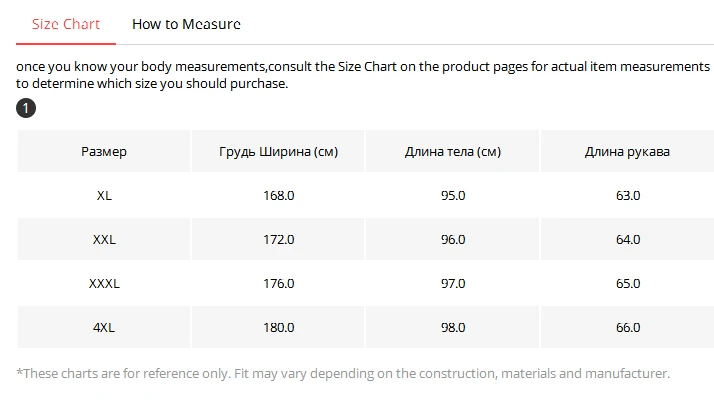Select the 95.0 body length cell
Viewport: 714px width, 413px height.
(x=453, y=195)
